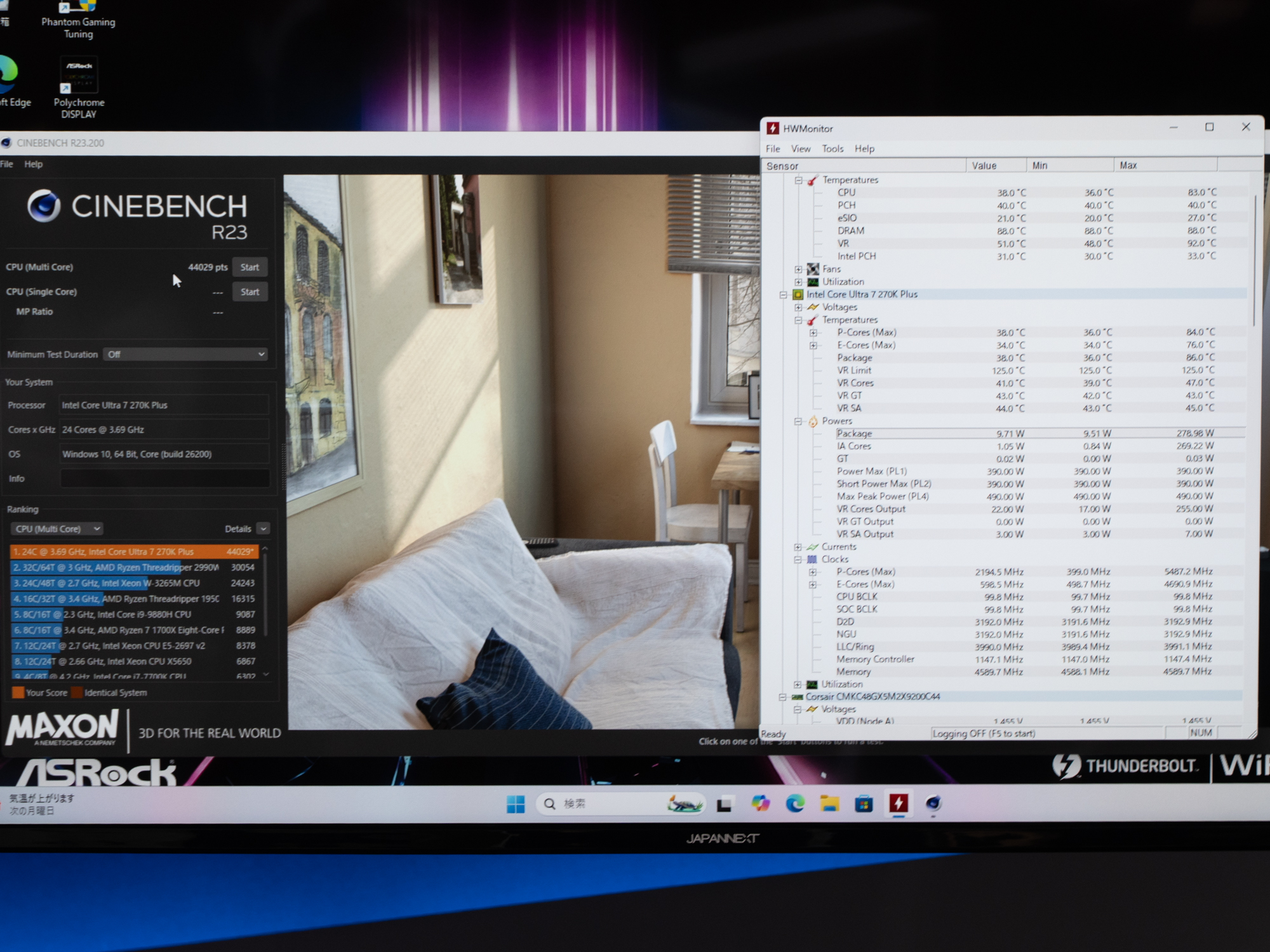Select ranking row AMD Ryzen Threadripper 2990W
Viewport: 1270px width, 952px height.
pyautogui.click(x=134, y=567)
